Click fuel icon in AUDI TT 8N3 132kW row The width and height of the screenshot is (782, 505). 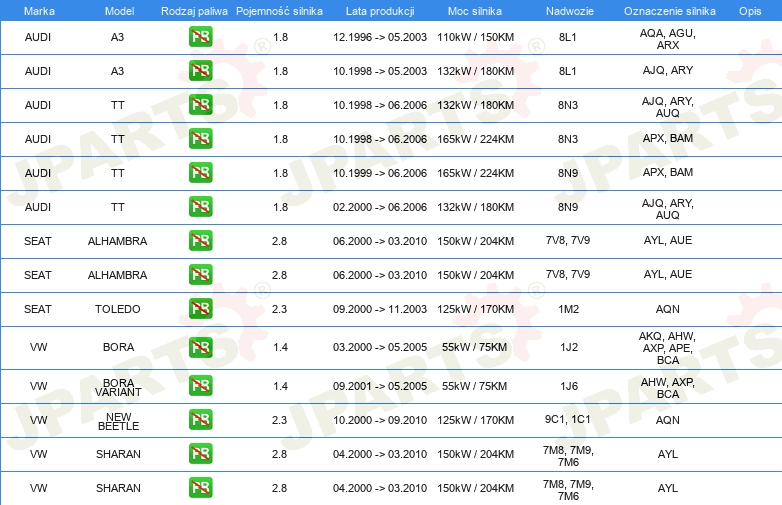(x=200, y=105)
